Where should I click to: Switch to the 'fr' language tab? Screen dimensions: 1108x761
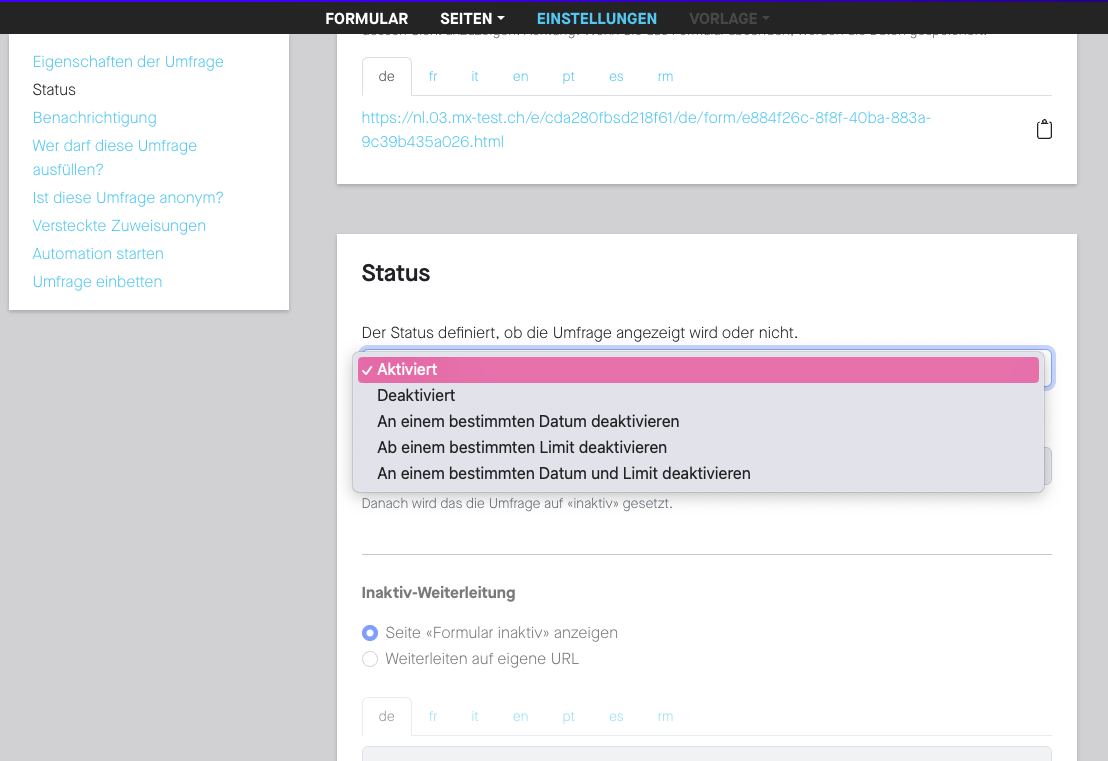point(433,76)
